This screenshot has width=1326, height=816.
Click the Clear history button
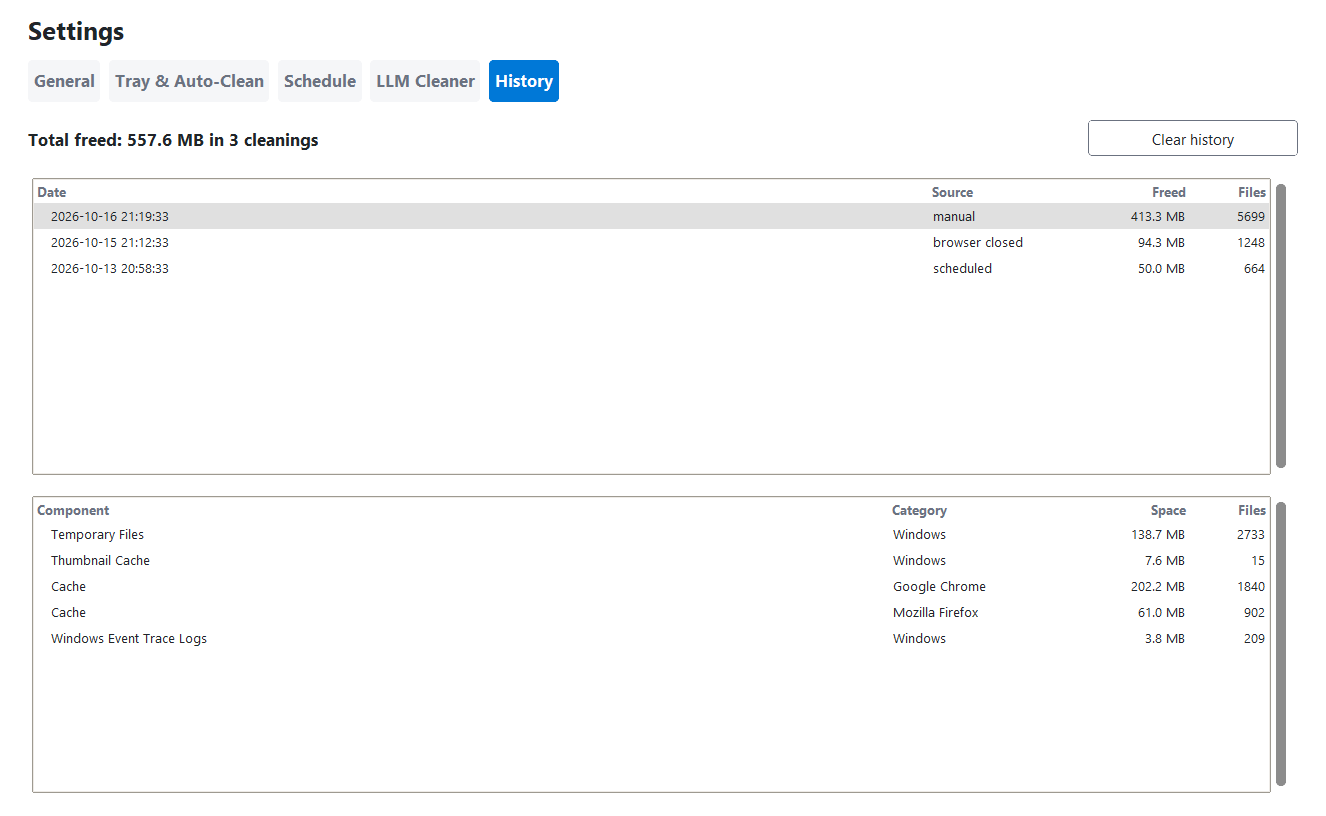(x=1193, y=139)
